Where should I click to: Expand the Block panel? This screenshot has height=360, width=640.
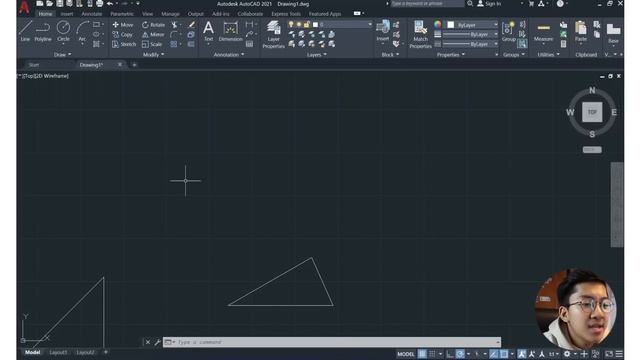[391, 54]
